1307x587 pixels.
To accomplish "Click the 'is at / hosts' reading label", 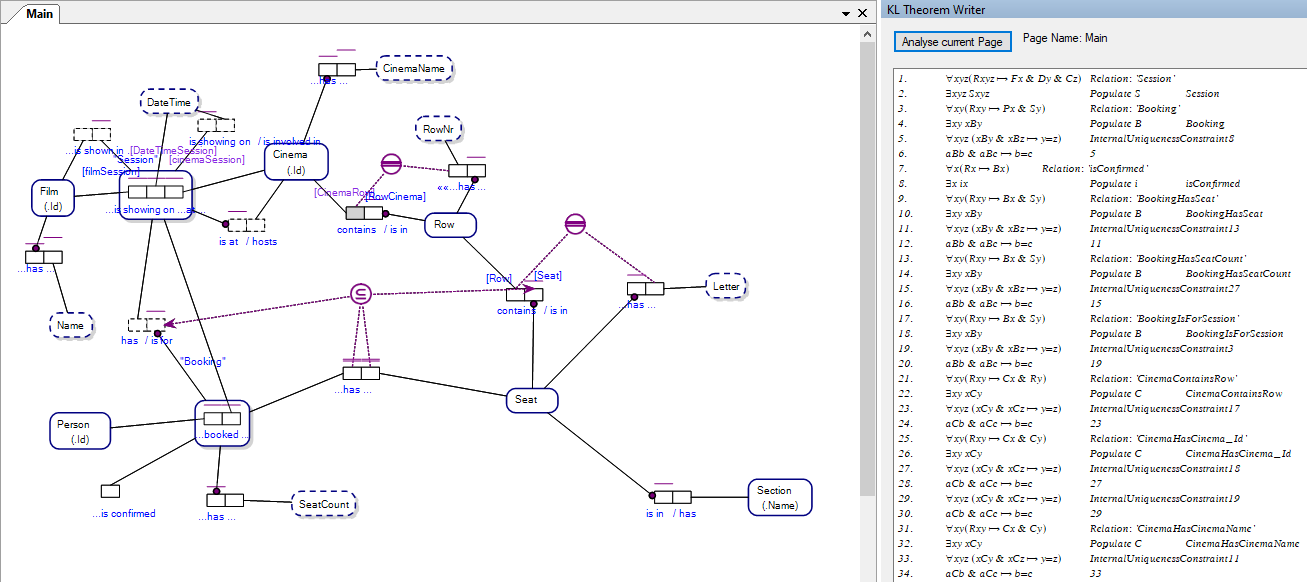I will (x=248, y=242).
